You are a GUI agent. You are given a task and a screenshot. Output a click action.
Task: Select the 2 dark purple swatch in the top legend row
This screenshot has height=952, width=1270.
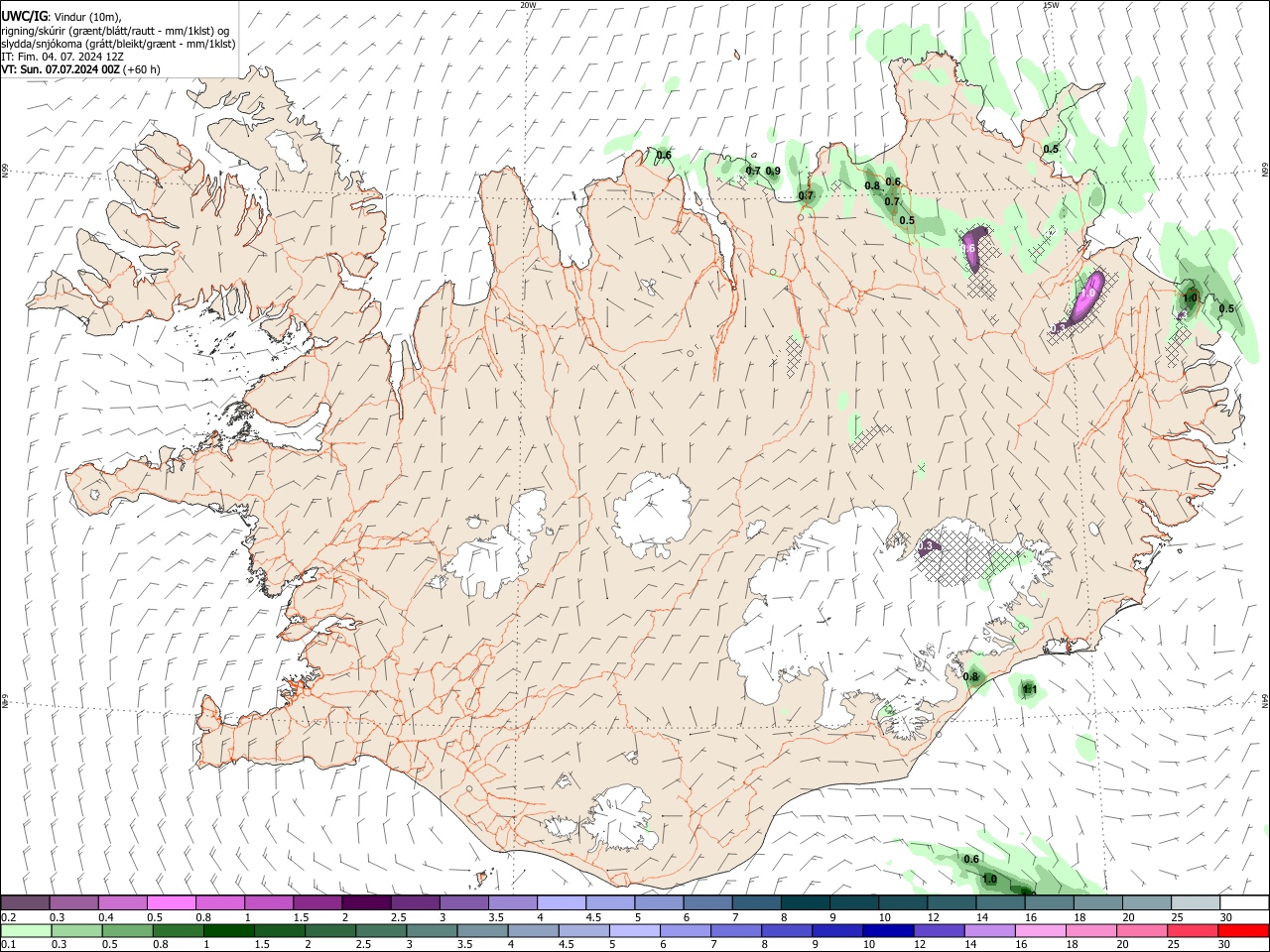(366, 902)
